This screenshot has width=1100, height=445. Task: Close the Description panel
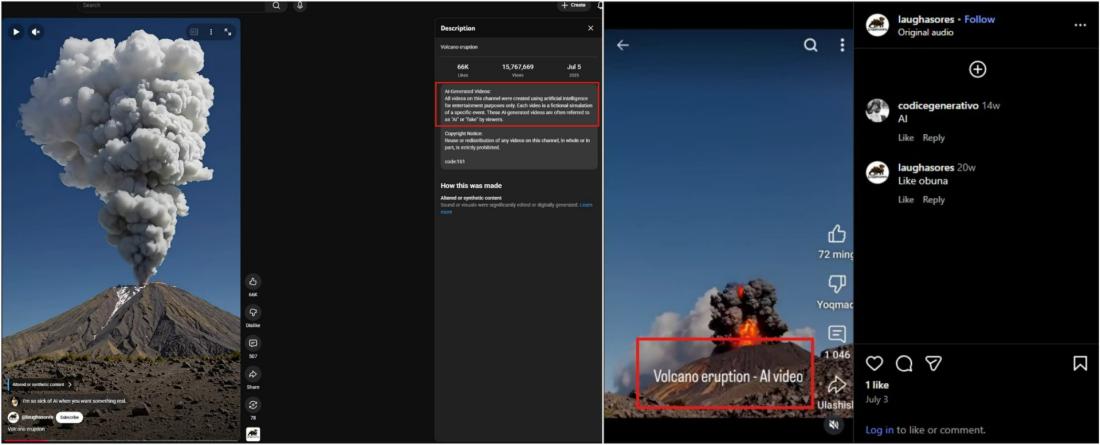[x=590, y=28]
